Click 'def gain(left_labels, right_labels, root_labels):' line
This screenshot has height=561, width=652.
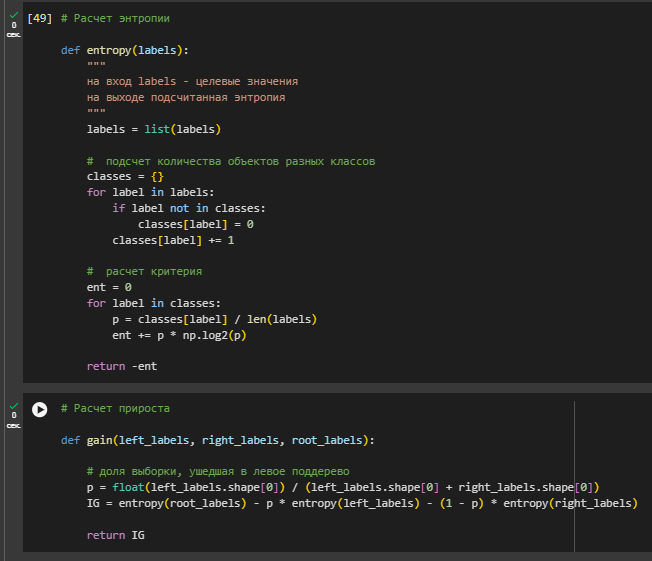[218, 440]
